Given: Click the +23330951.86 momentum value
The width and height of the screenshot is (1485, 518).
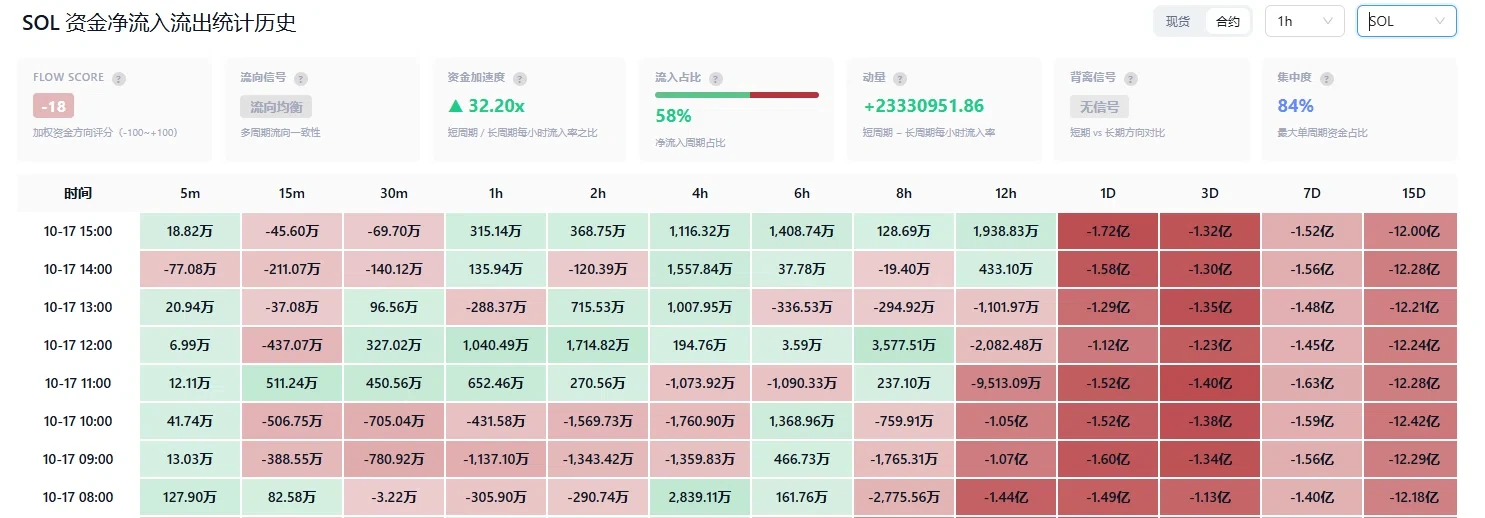Looking at the screenshot, I should coord(923,106).
